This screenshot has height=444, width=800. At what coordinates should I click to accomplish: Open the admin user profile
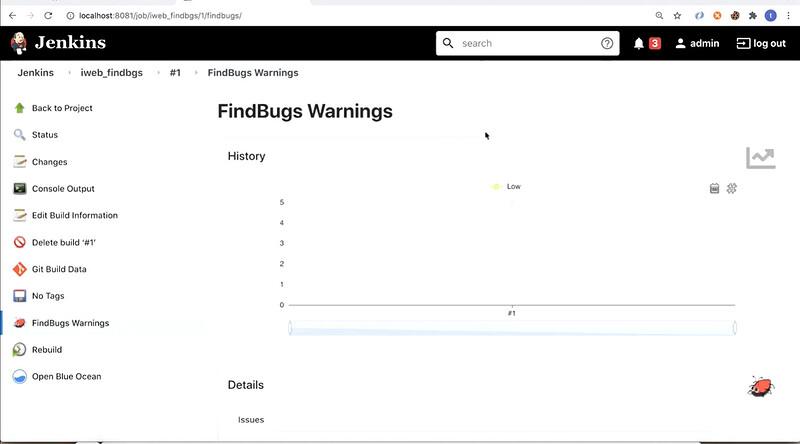point(697,43)
